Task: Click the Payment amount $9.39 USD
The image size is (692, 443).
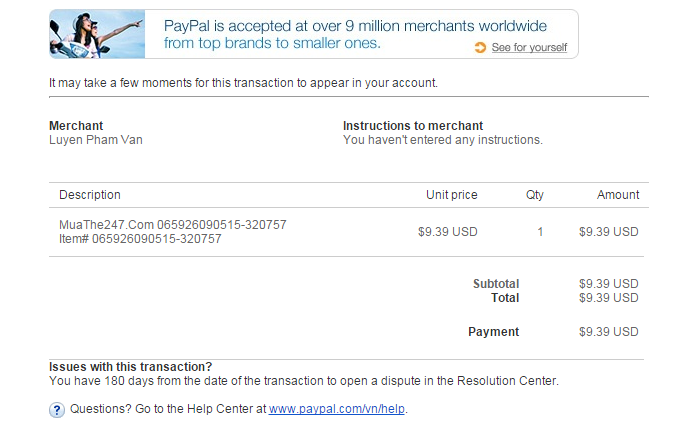Action: (608, 332)
